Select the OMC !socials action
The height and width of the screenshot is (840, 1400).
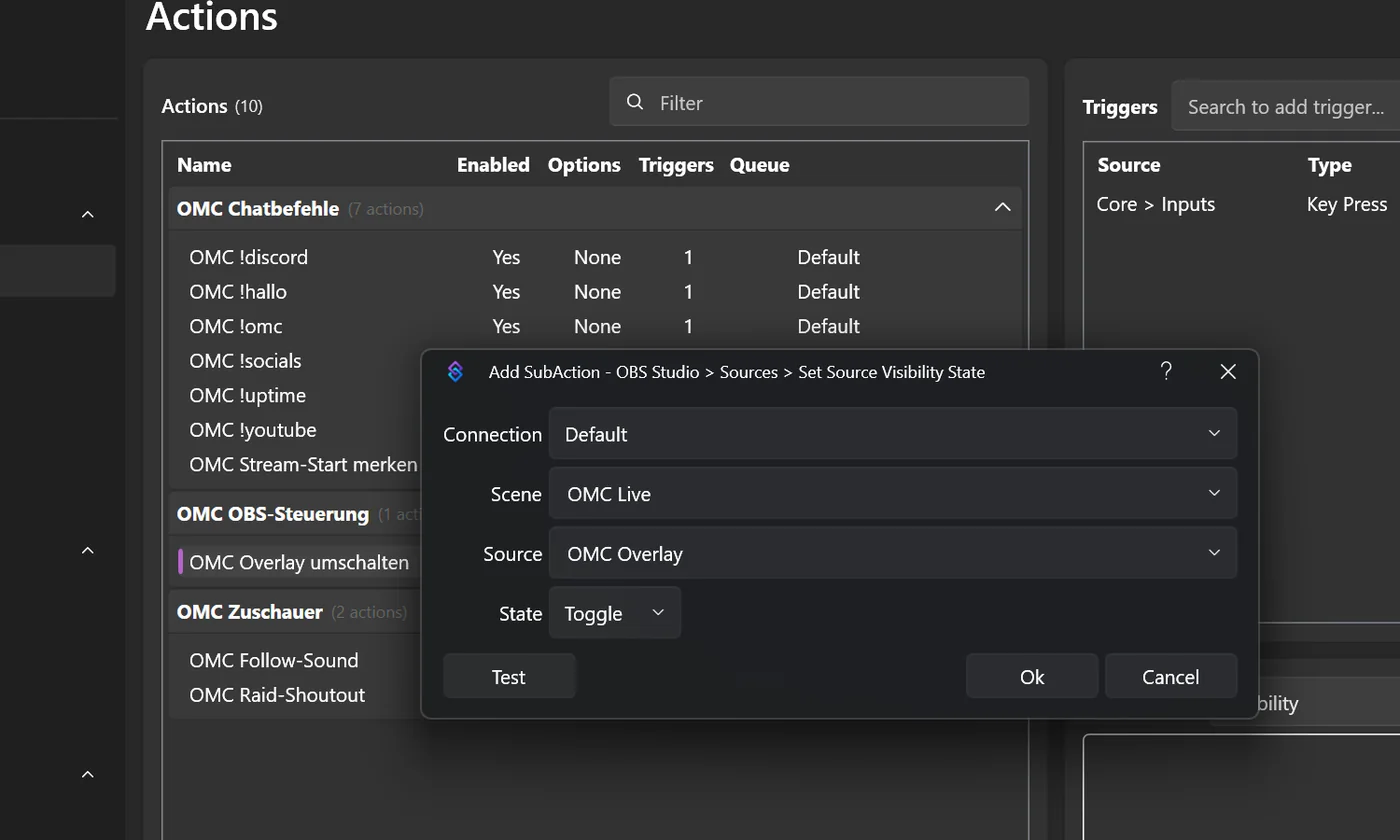245,361
